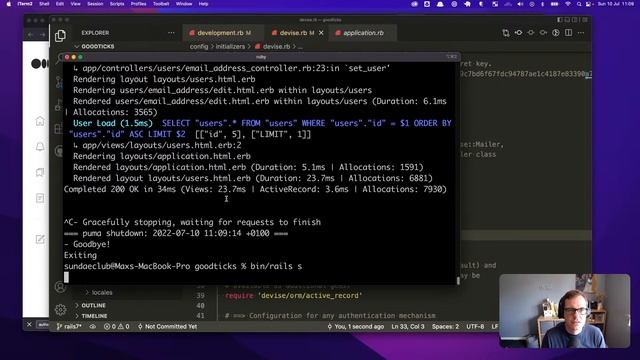Viewport: 640px width, 360px height.
Task: Open the file timeline clock icon in editor toolbar
Action: [x=556, y=33]
